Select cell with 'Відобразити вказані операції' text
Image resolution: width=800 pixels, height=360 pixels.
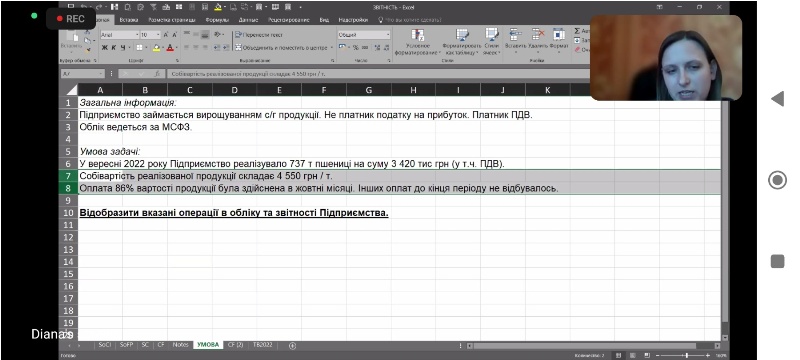pyautogui.click(x=234, y=213)
